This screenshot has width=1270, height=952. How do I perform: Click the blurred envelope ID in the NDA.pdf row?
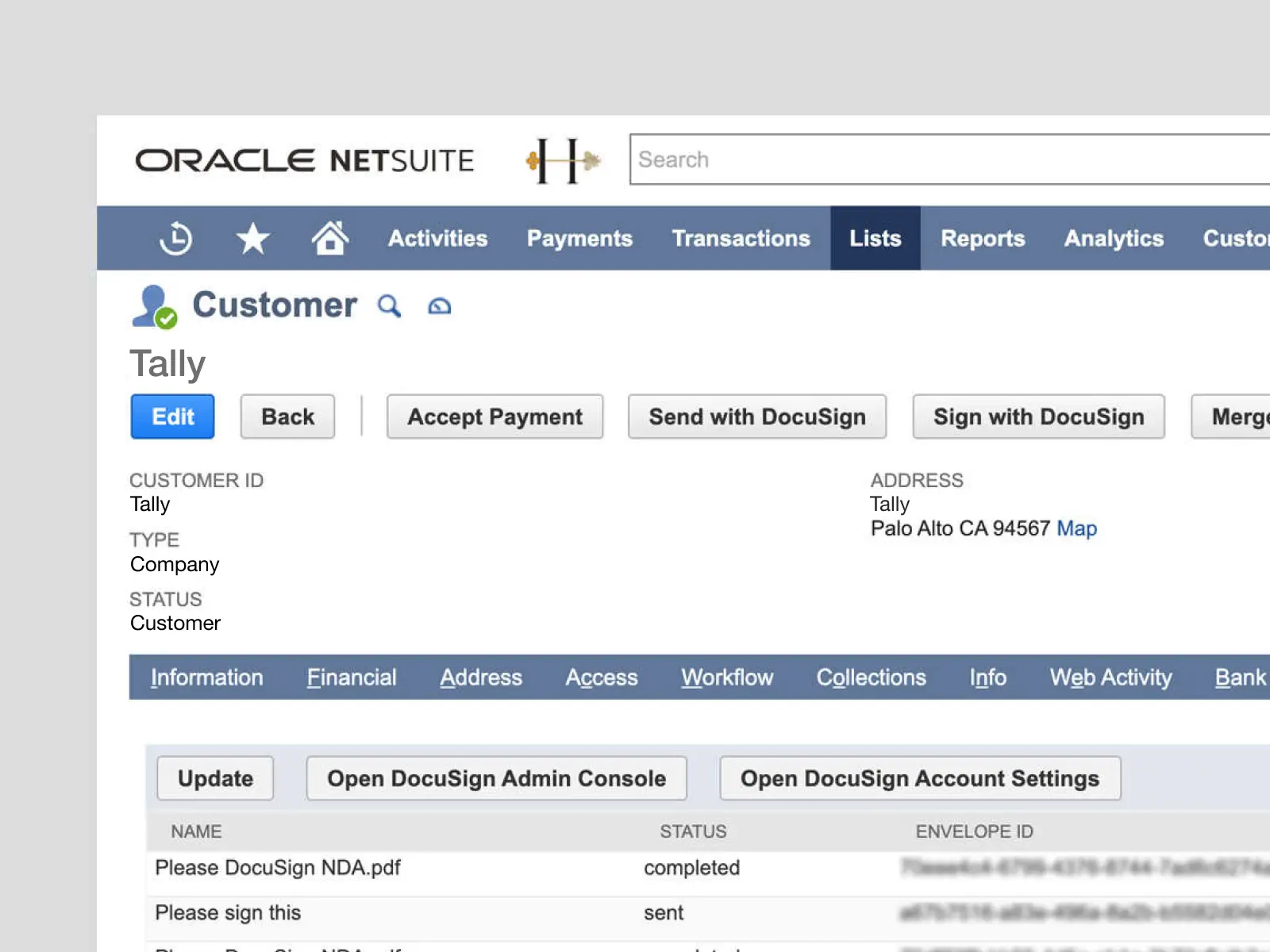(x=1085, y=867)
